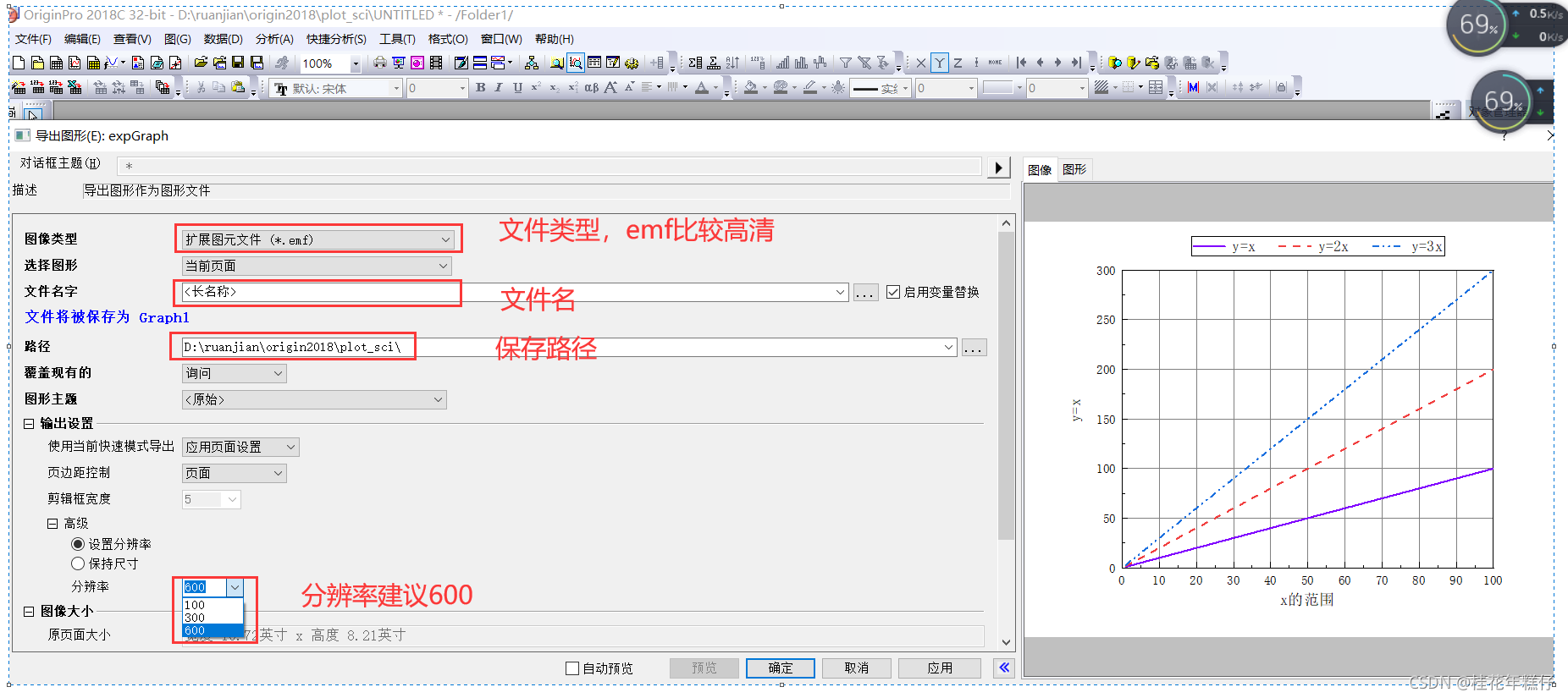This screenshot has height=698, width=1568.
Task: Click the New Project icon
Action: tap(19, 63)
